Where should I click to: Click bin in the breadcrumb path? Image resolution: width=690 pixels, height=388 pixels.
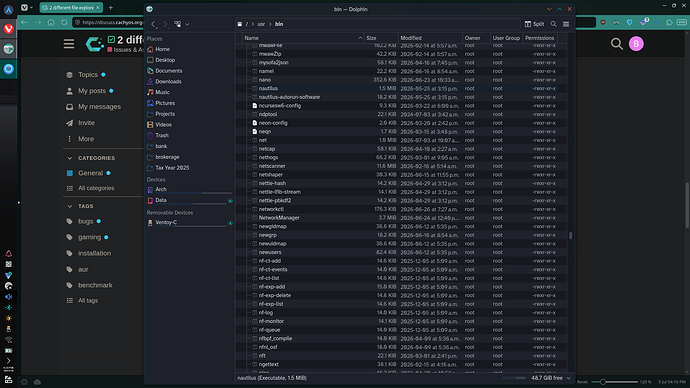click(279, 24)
